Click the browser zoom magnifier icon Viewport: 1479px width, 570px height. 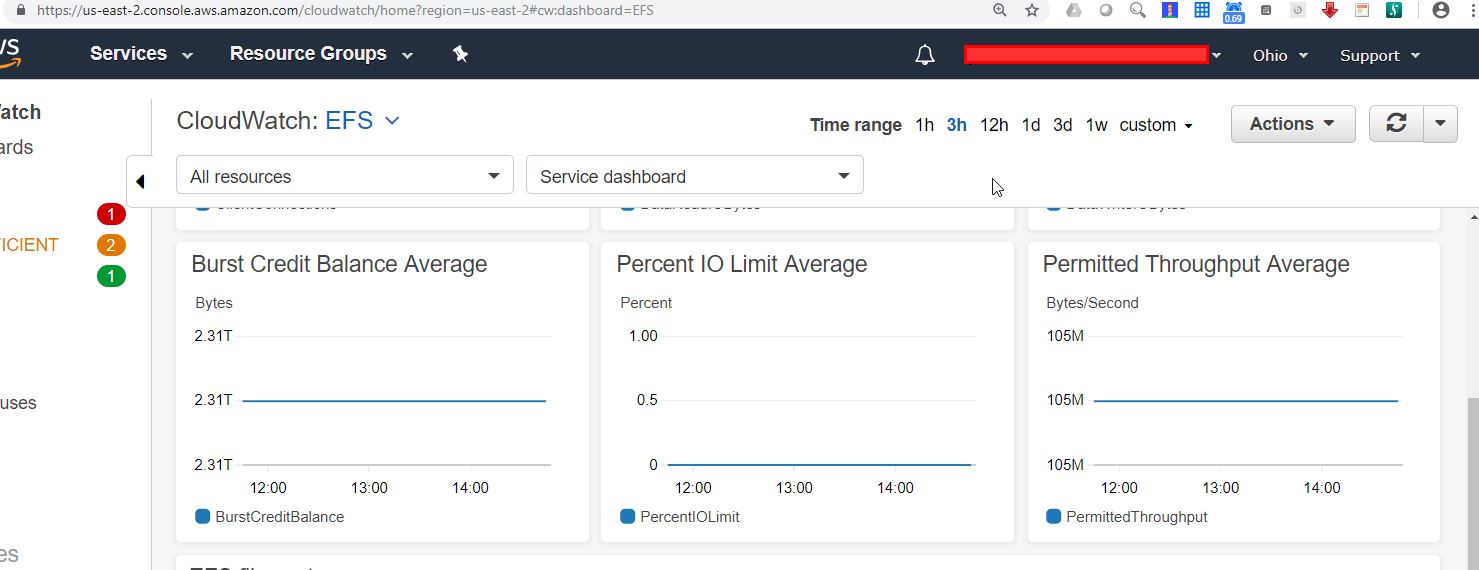coord(1000,10)
